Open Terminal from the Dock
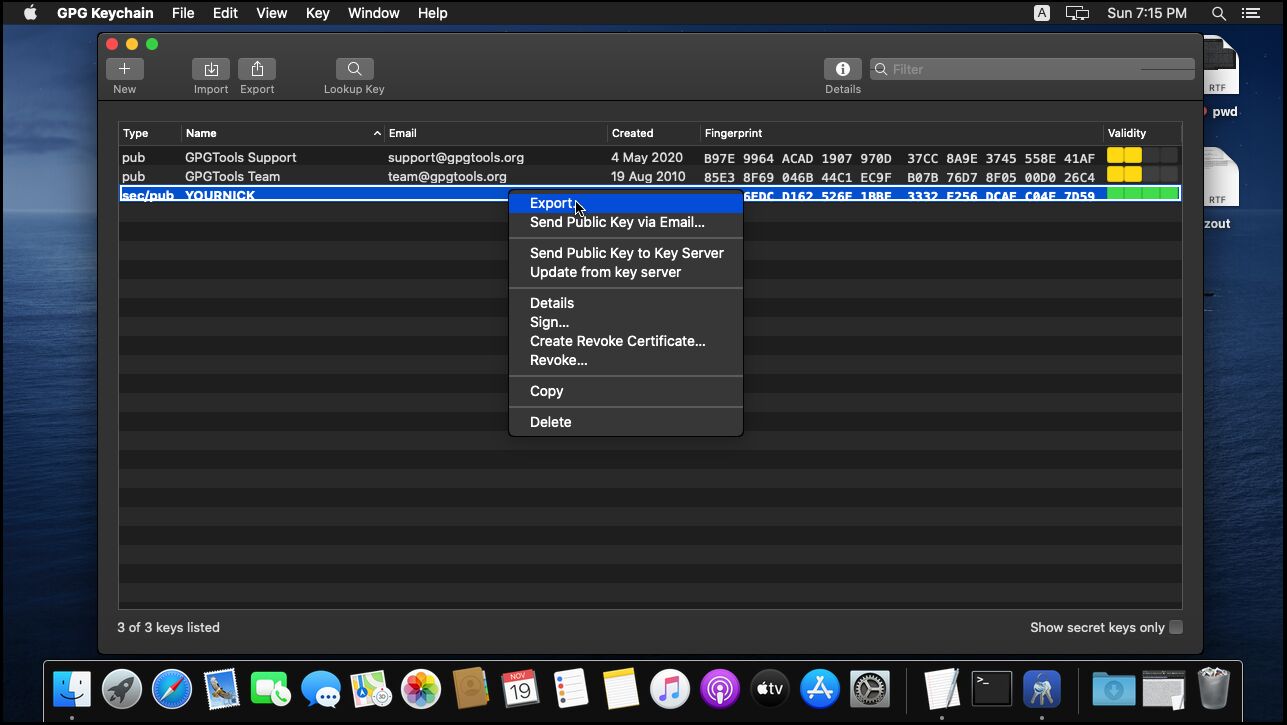Image resolution: width=1287 pixels, height=725 pixels. tap(991, 689)
